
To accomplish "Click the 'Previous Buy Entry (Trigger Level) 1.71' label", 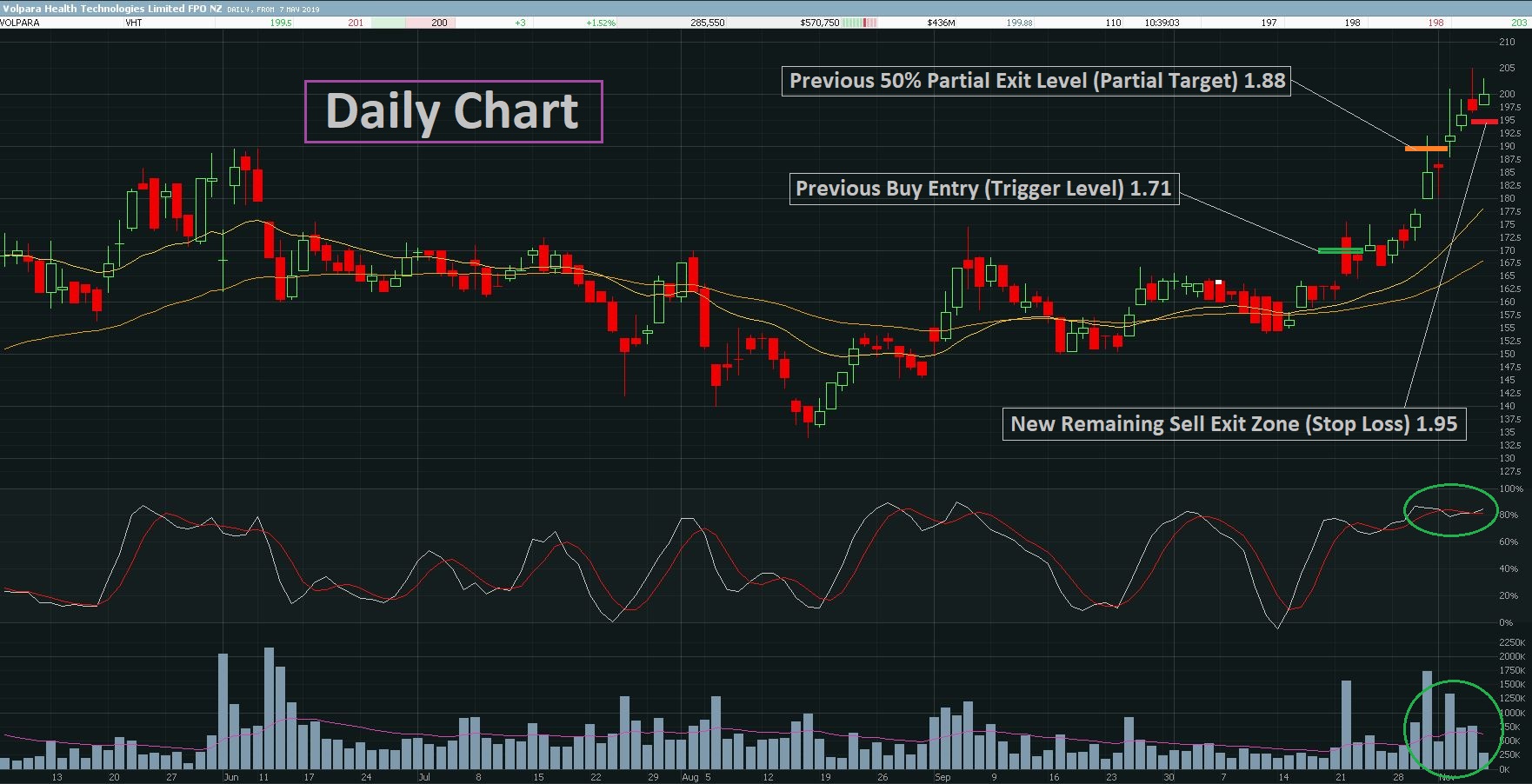I will pyautogui.click(x=984, y=189).
